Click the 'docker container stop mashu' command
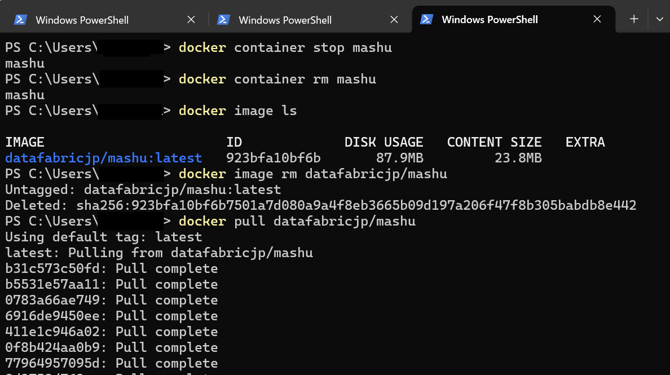Image resolution: width=670 pixels, height=375 pixels. pos(285,47)
